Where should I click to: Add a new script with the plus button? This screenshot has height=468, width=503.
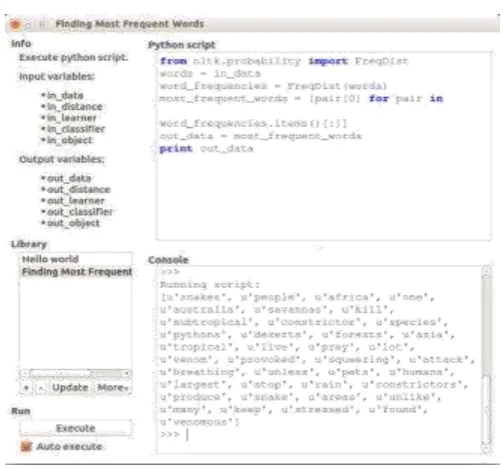coord(26,388)
